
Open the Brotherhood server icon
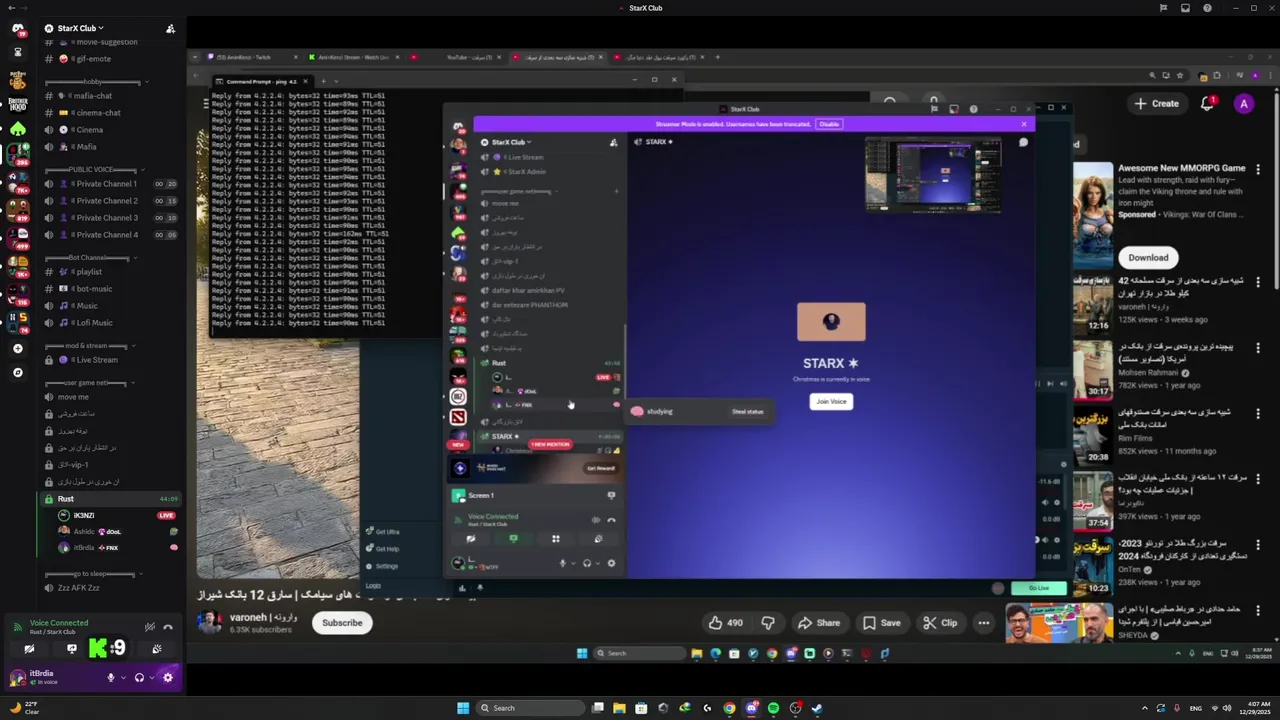point(17,103)
